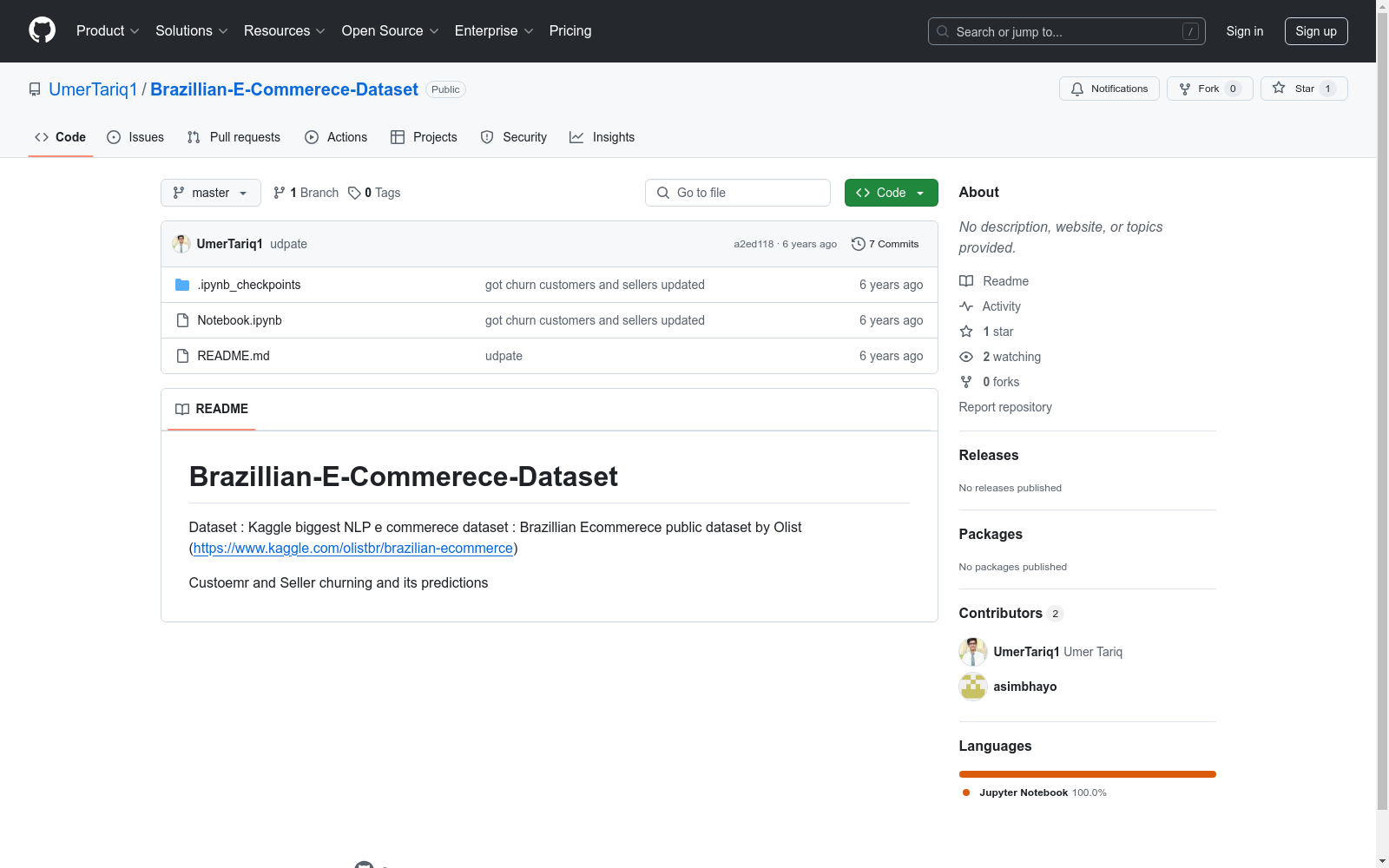Open commit message for Notebook.ipynb row
This screenshot has height=868, width=1389.
(x=595, y=320)
